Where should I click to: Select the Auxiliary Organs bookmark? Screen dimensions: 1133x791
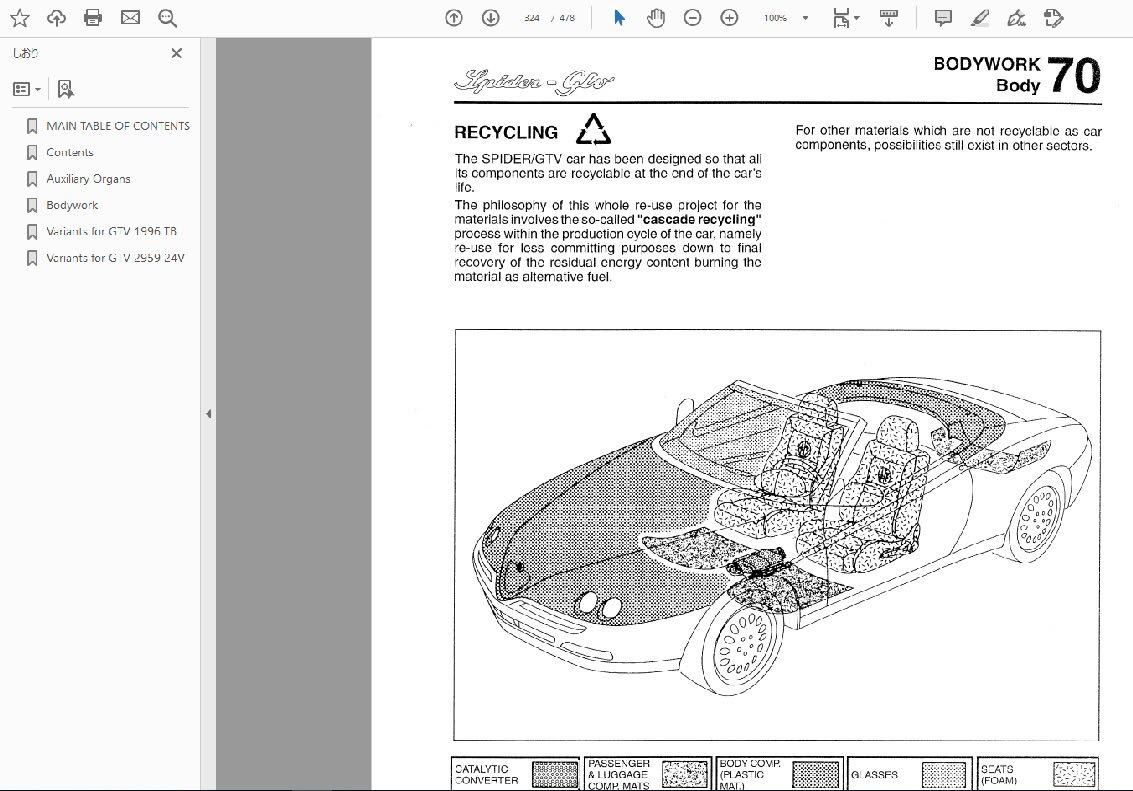[x=88, y=178]
